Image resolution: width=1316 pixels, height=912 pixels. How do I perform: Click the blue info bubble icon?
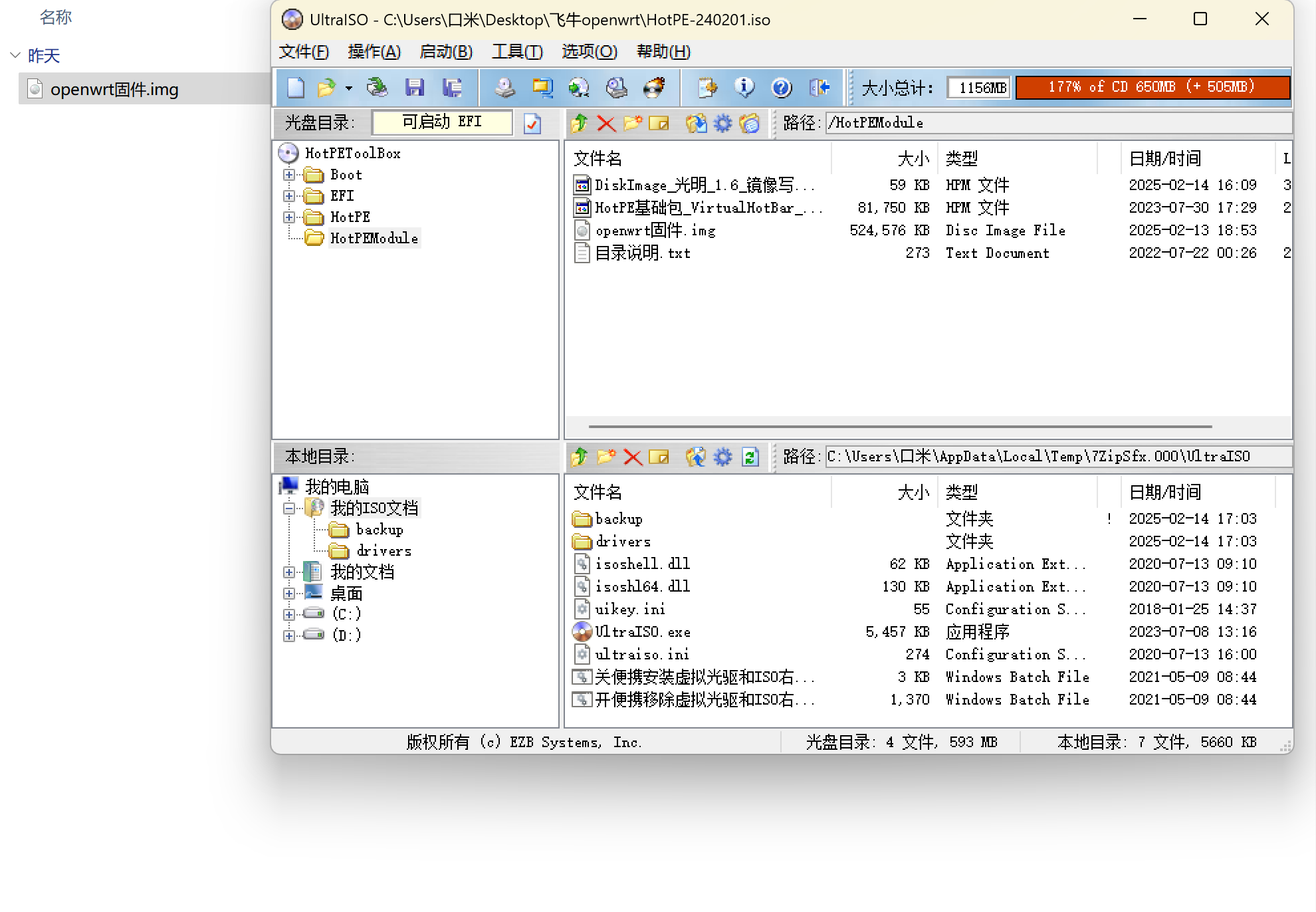coord(744,88)
